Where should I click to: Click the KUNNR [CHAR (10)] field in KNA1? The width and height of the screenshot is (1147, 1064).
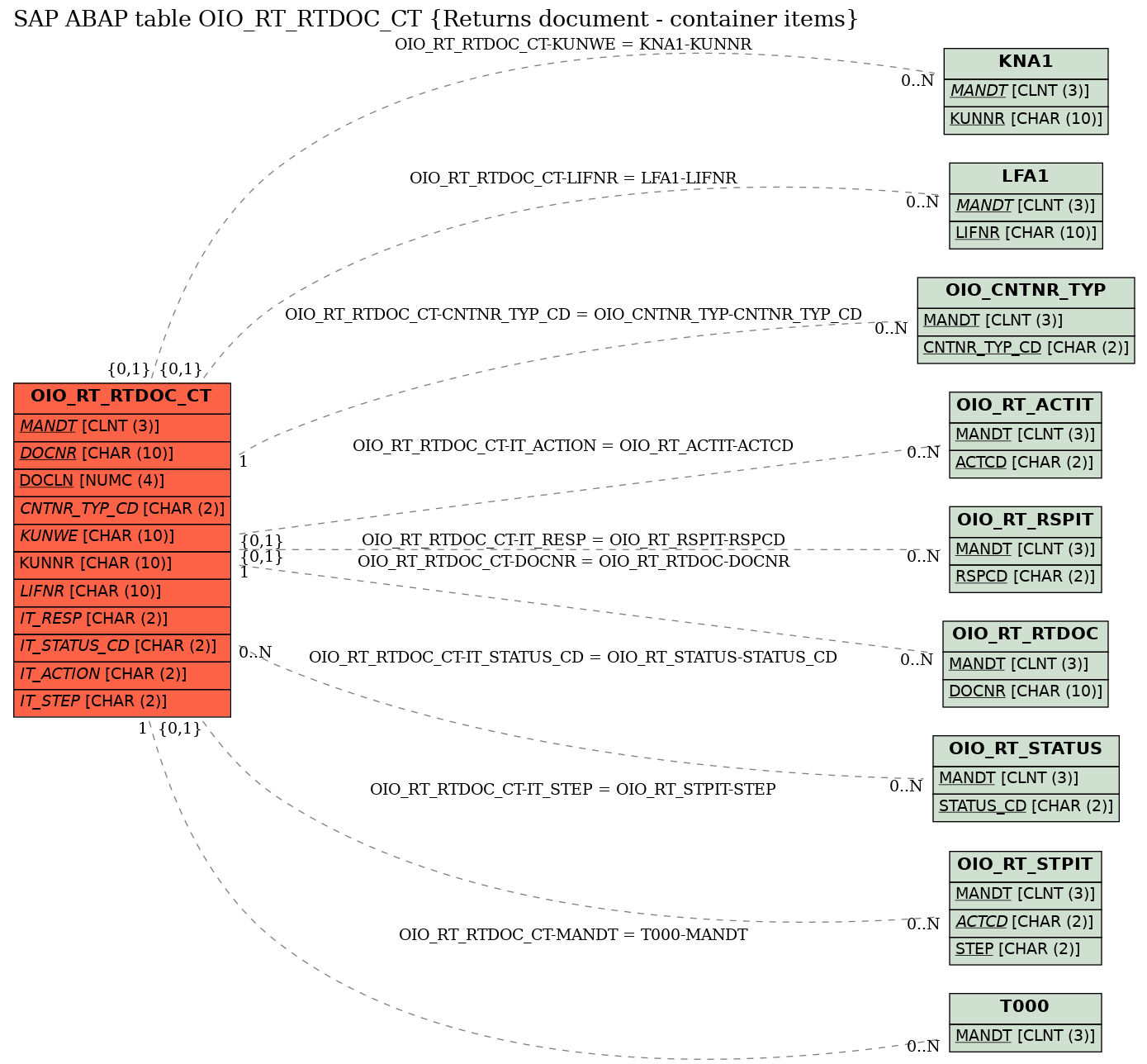(x=1026, y=119)
